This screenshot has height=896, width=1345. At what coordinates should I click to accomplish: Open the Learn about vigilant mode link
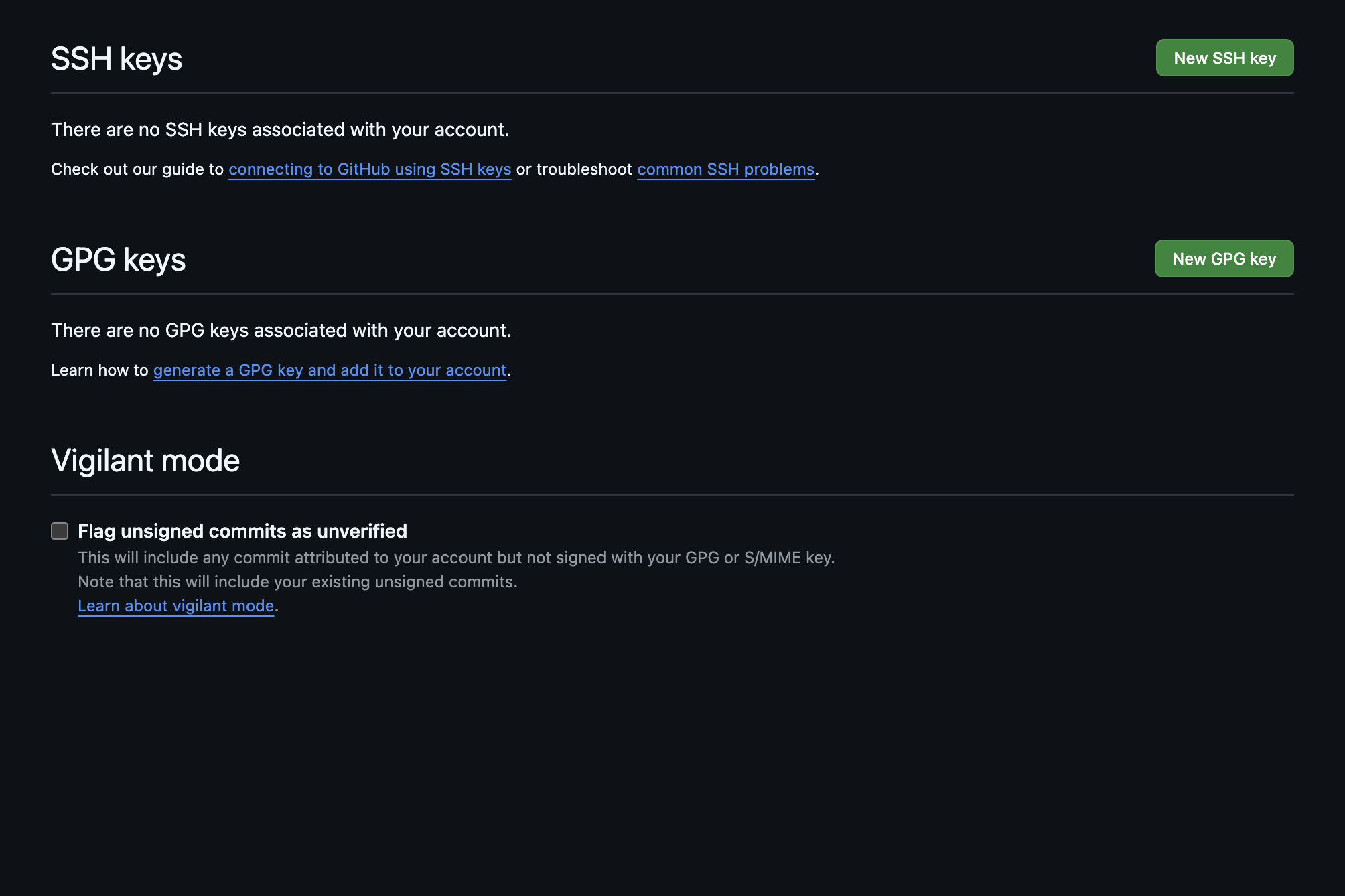[175, 606]
